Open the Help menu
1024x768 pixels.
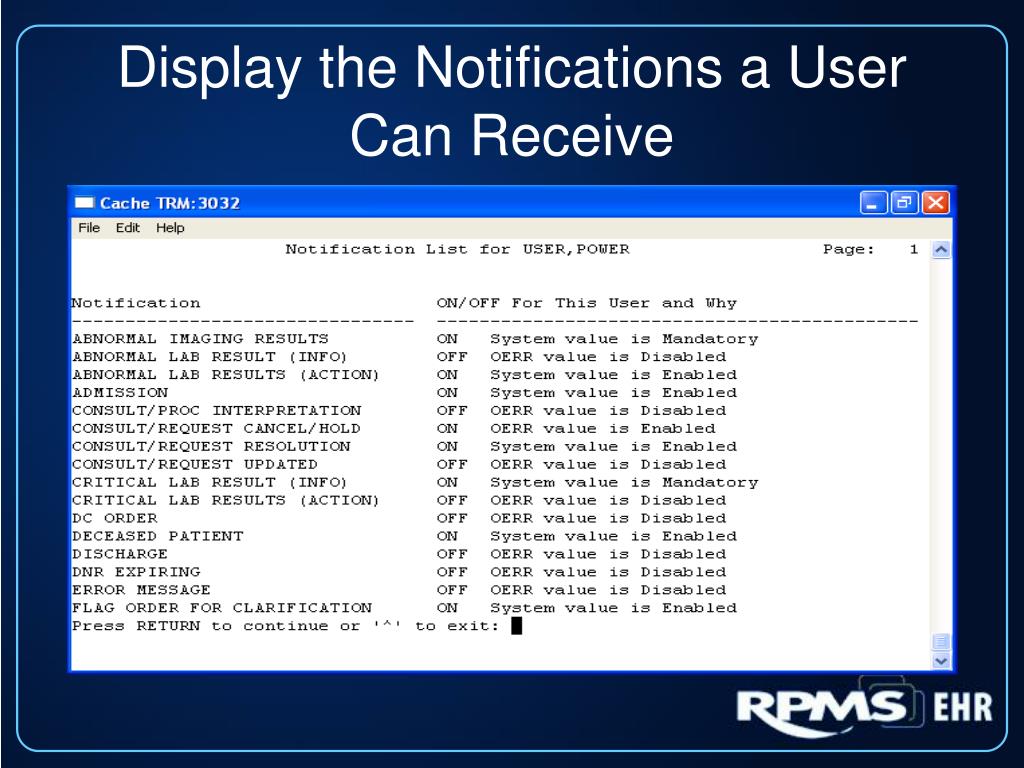[170, 228]
